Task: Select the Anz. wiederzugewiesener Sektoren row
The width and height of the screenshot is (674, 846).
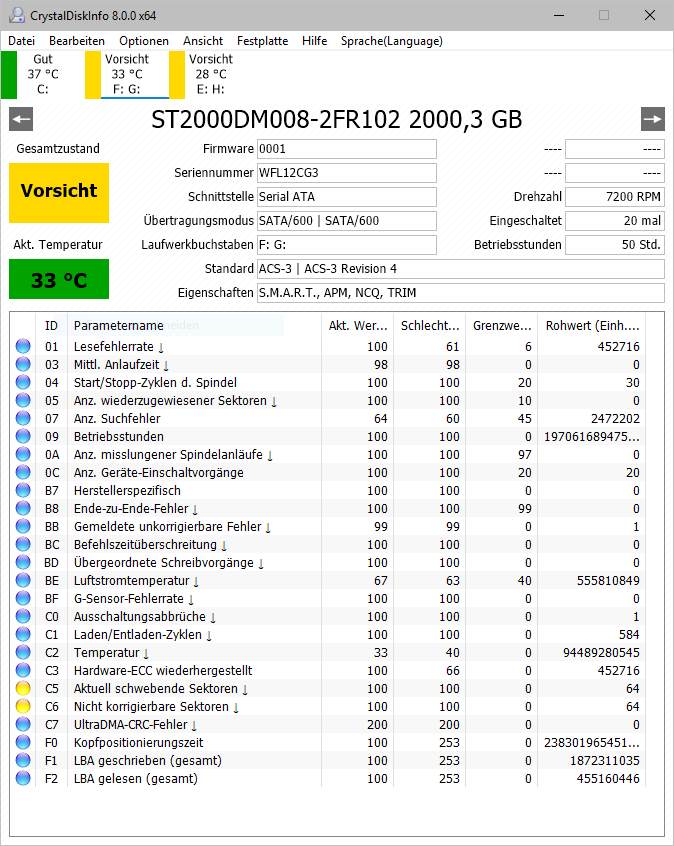Action: click(x=328, y=400)
